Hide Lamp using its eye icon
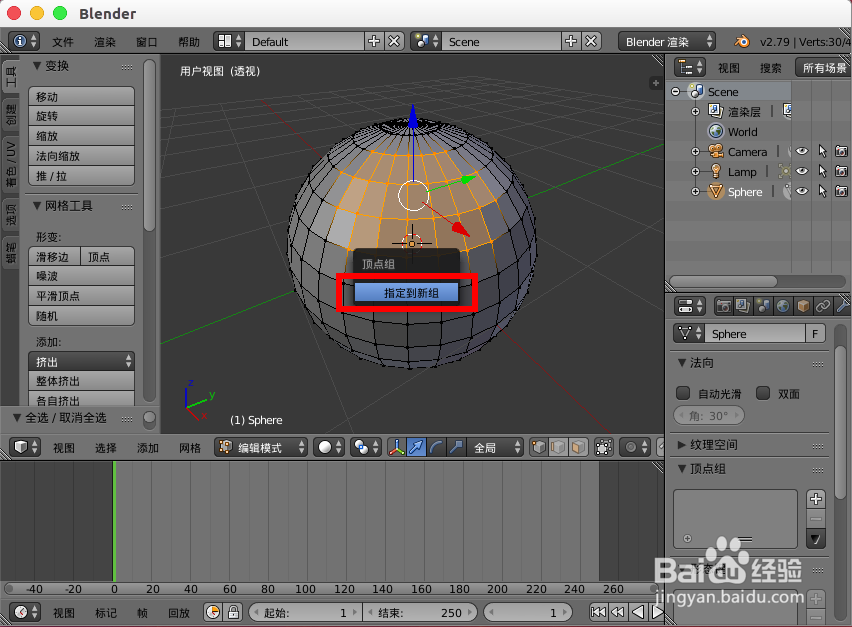The height and width of the screenshot is (627, 852). 801,171
